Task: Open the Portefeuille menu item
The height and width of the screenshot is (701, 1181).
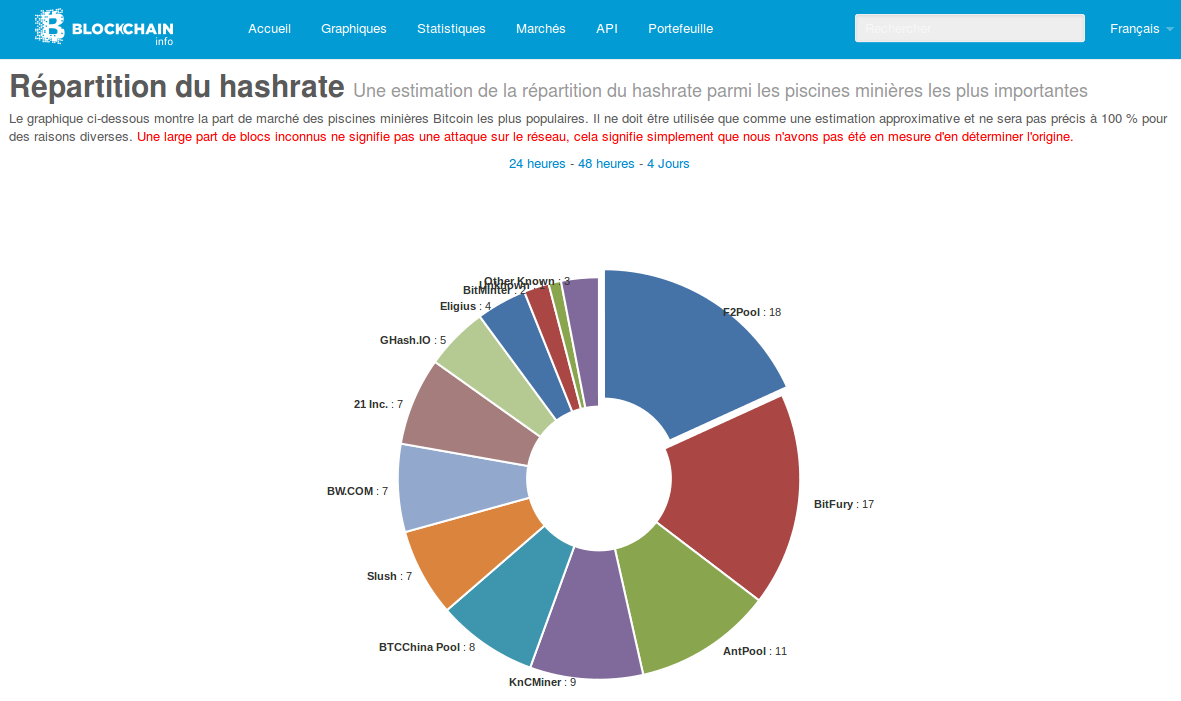Action: (680, 29)
